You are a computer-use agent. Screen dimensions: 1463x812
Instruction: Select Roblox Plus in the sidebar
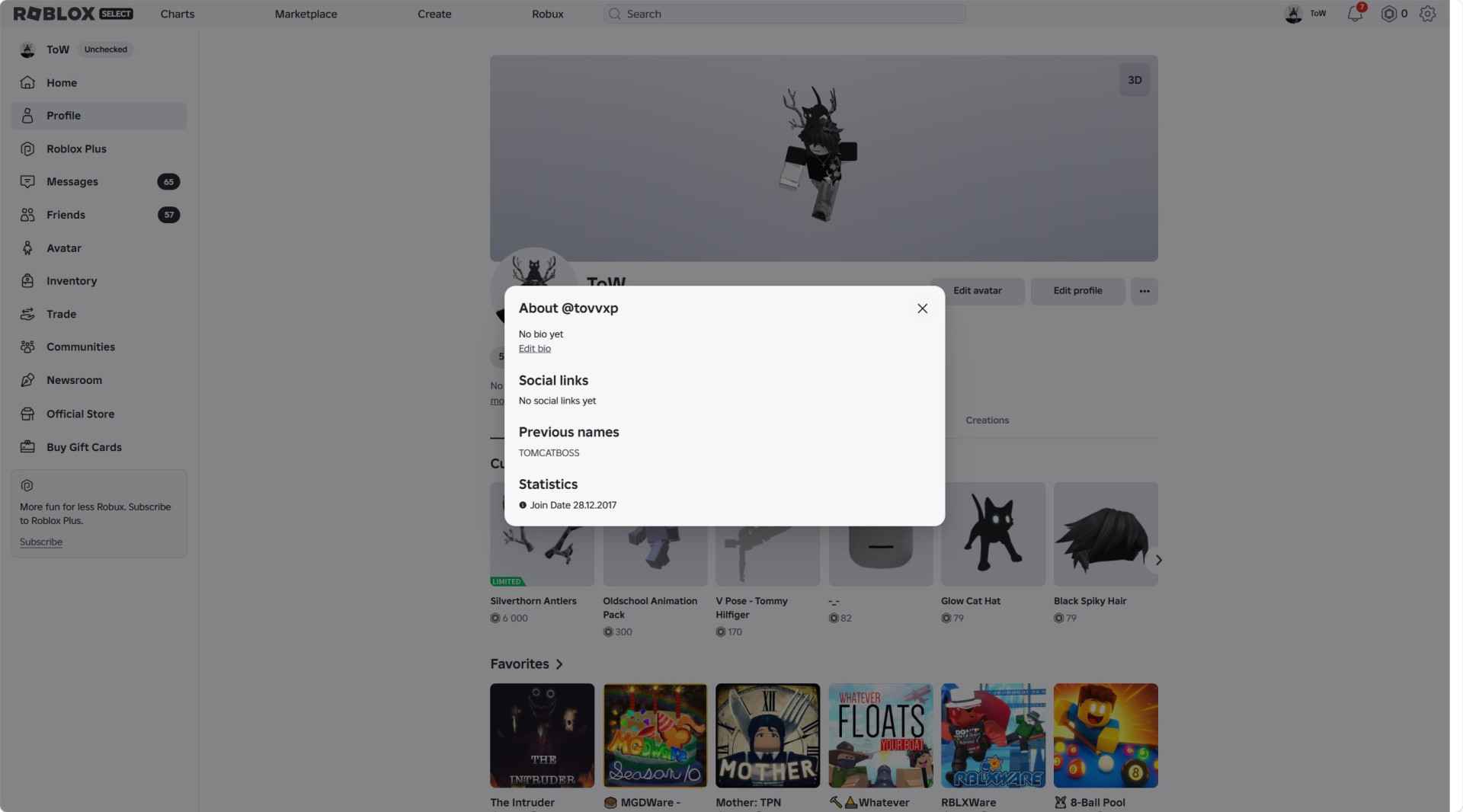pyautogui.click(x=99, y=149)
